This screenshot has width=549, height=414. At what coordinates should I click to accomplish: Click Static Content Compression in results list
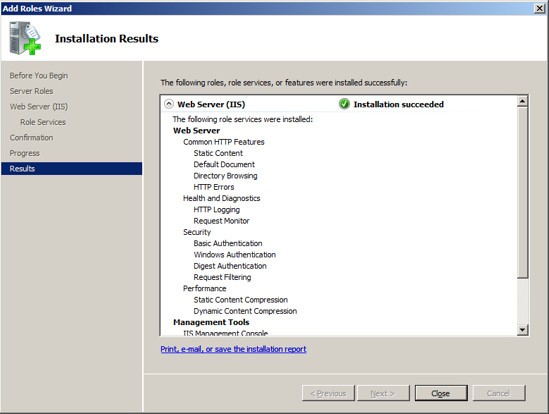pyautogui.click(x=241, y=300)
